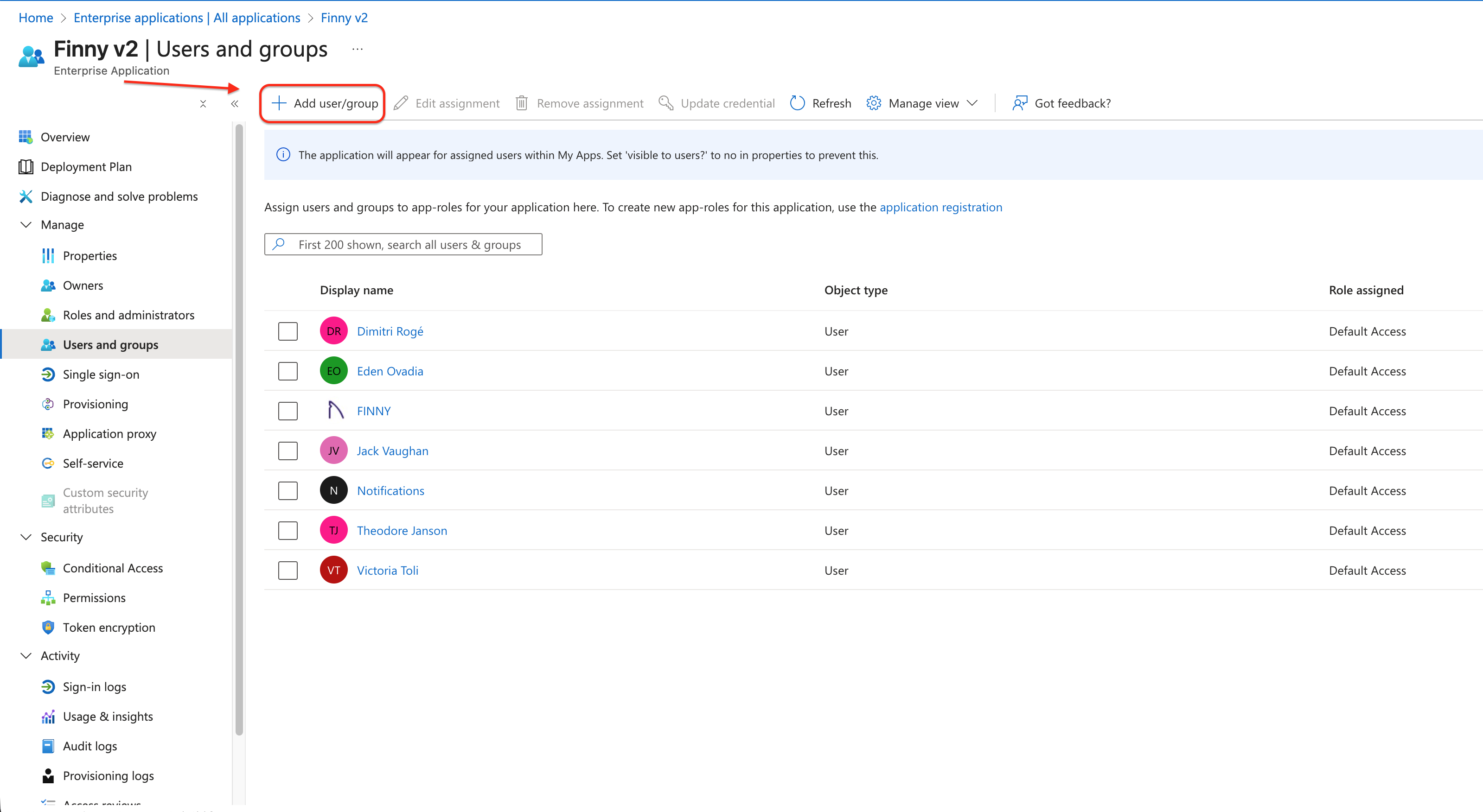Click the Self-service icon
The image size is (1483, 812).
(x=48, y=463)
